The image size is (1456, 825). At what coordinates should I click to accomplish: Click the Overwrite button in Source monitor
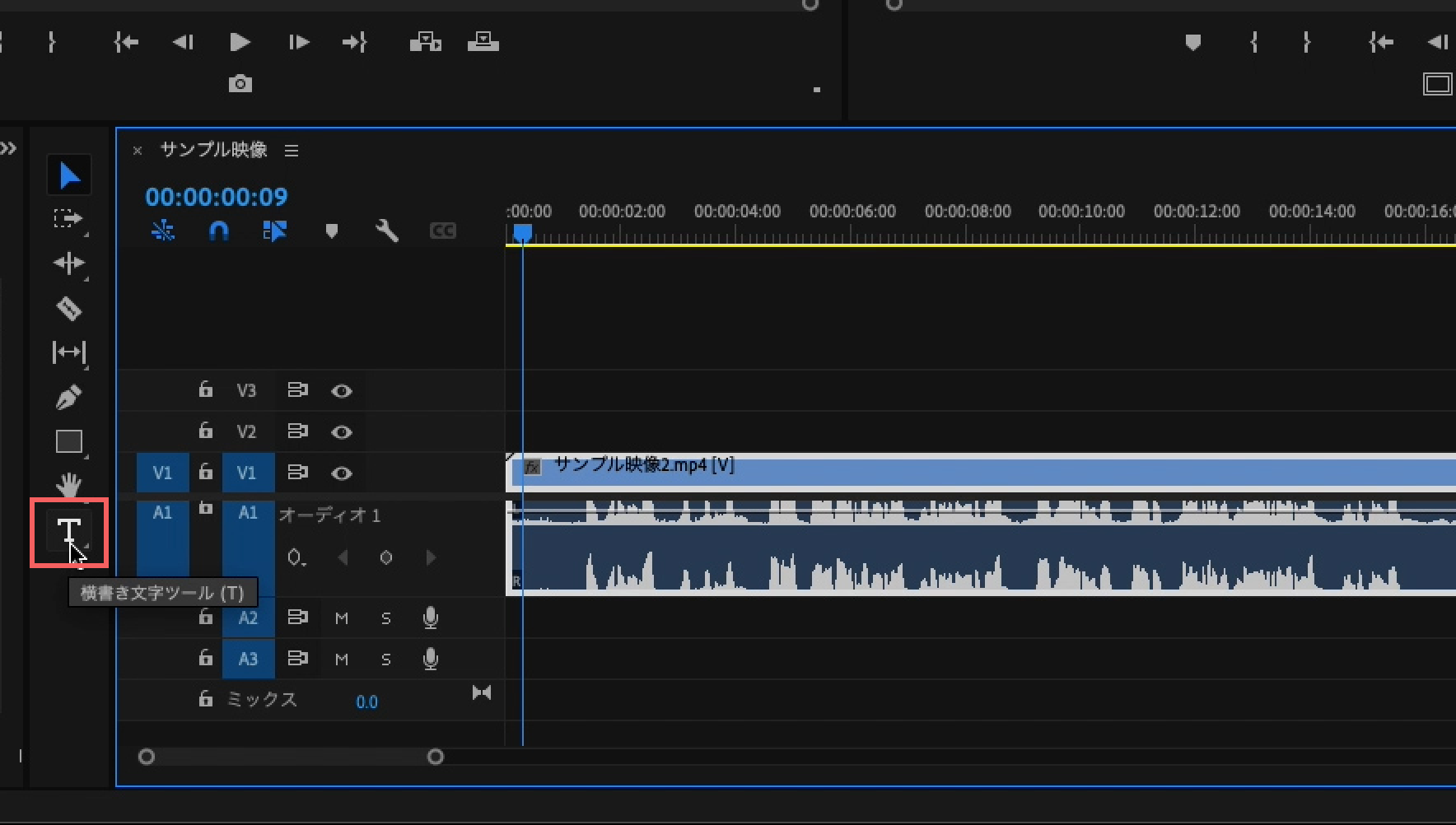click(483, 41)
